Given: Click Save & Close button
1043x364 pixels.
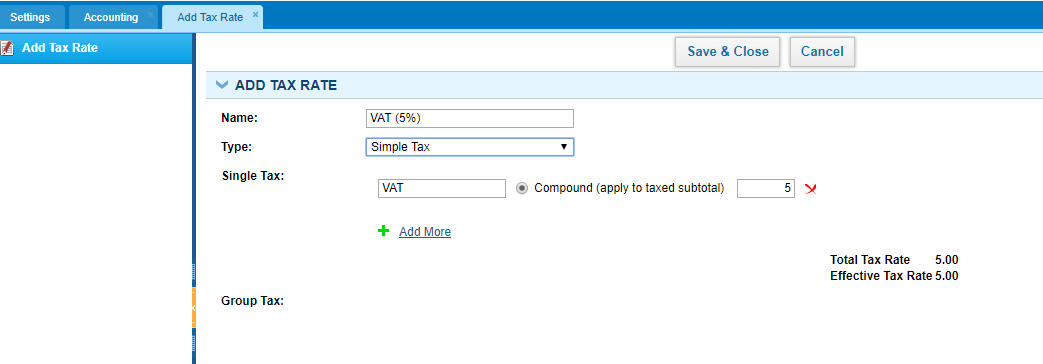Looking at the screenshot, I should click(728, 52).
